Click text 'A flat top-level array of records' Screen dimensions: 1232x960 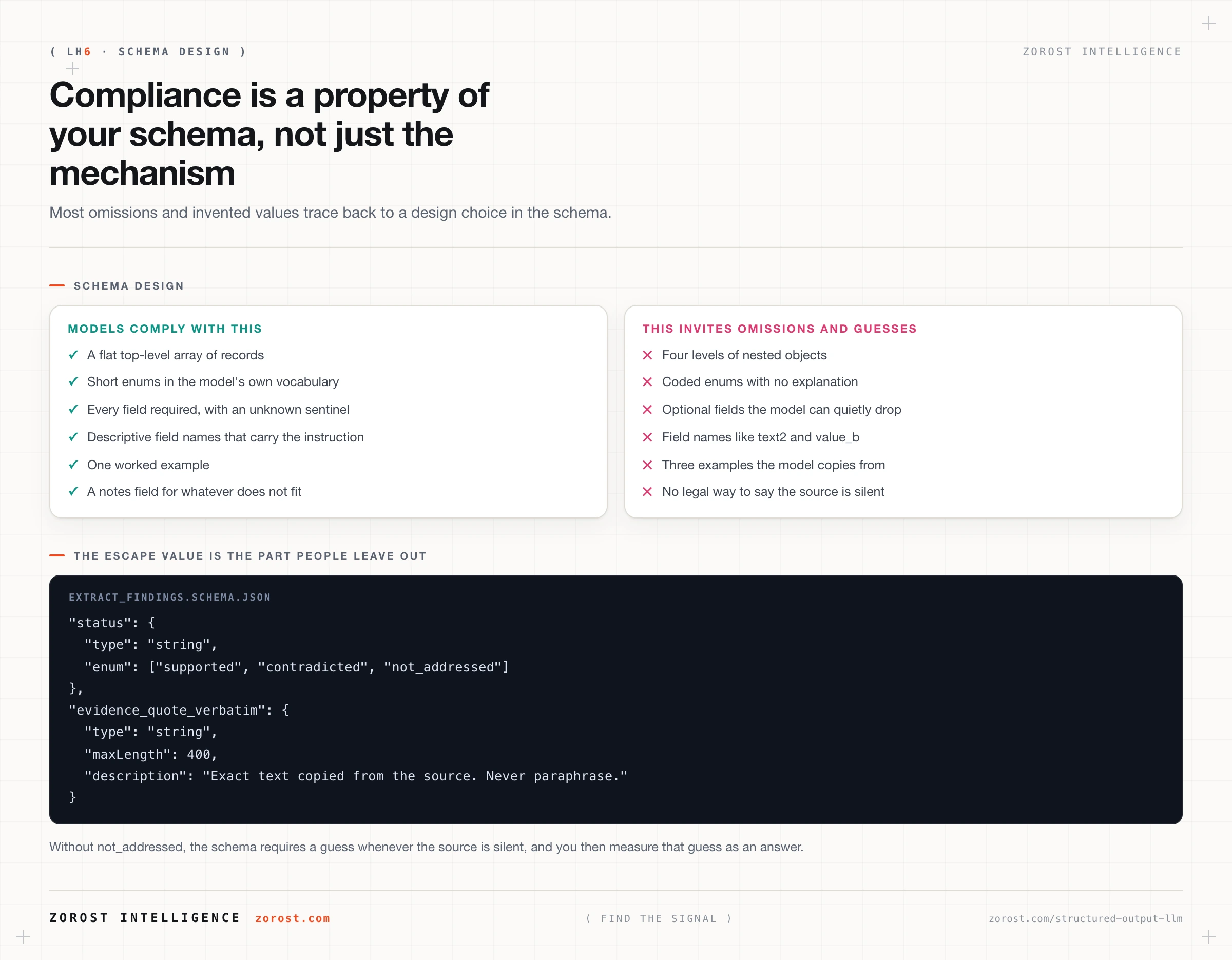(x=176, y=355)
